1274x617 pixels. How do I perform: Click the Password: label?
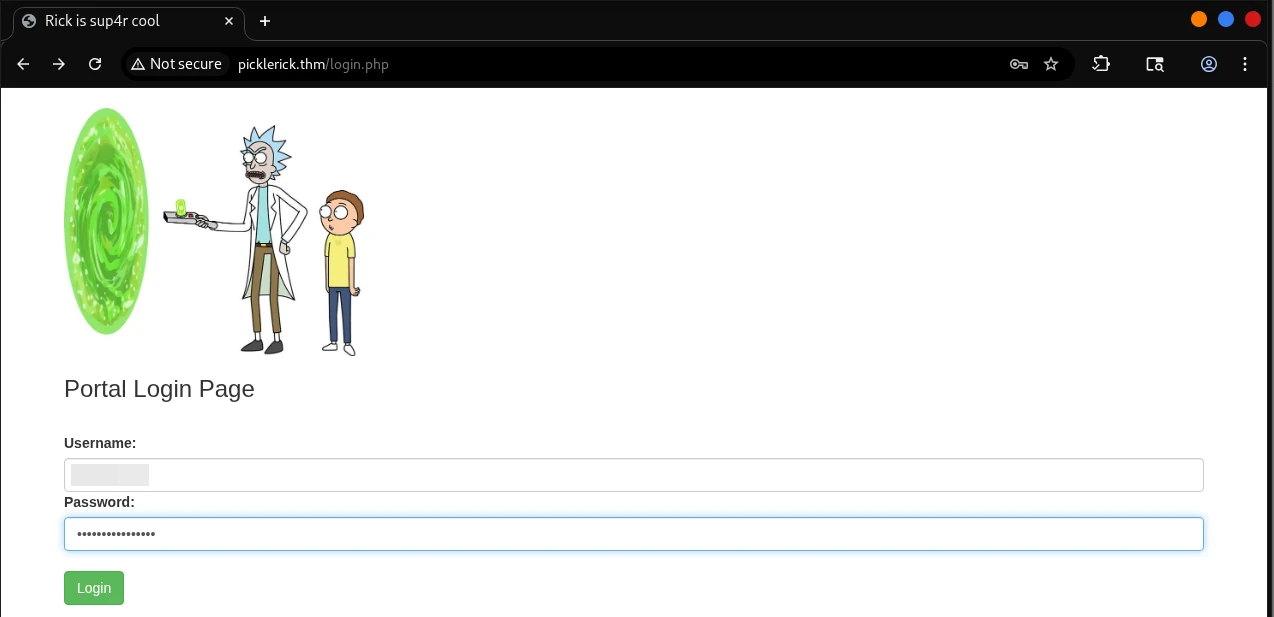99,502
